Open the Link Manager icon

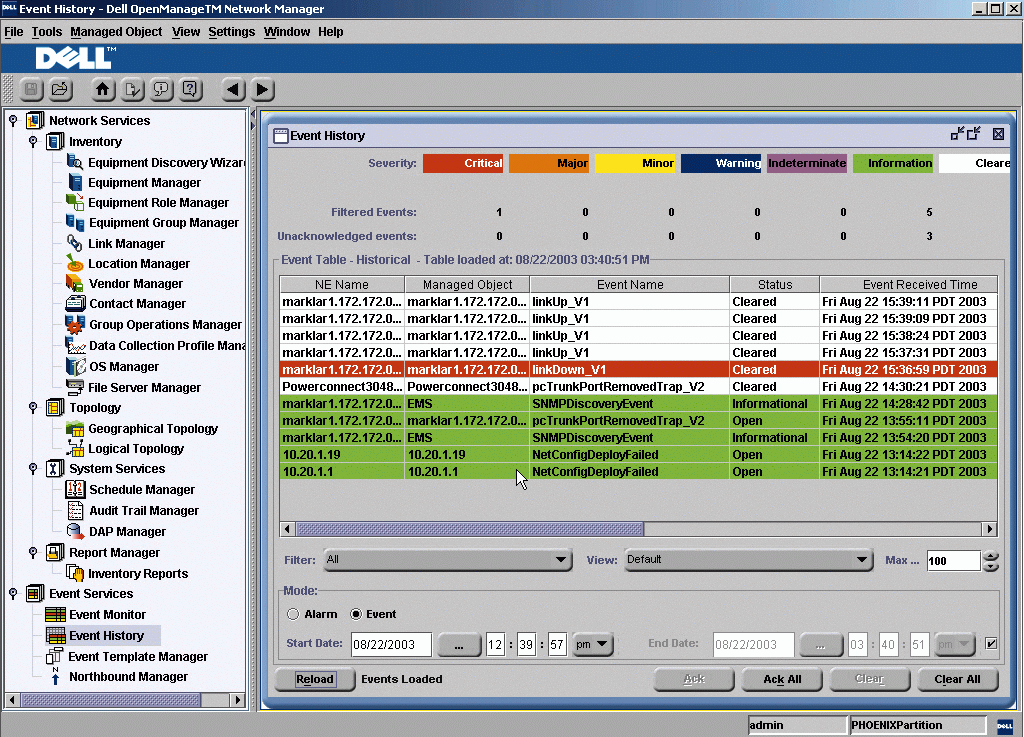[75, 243]
